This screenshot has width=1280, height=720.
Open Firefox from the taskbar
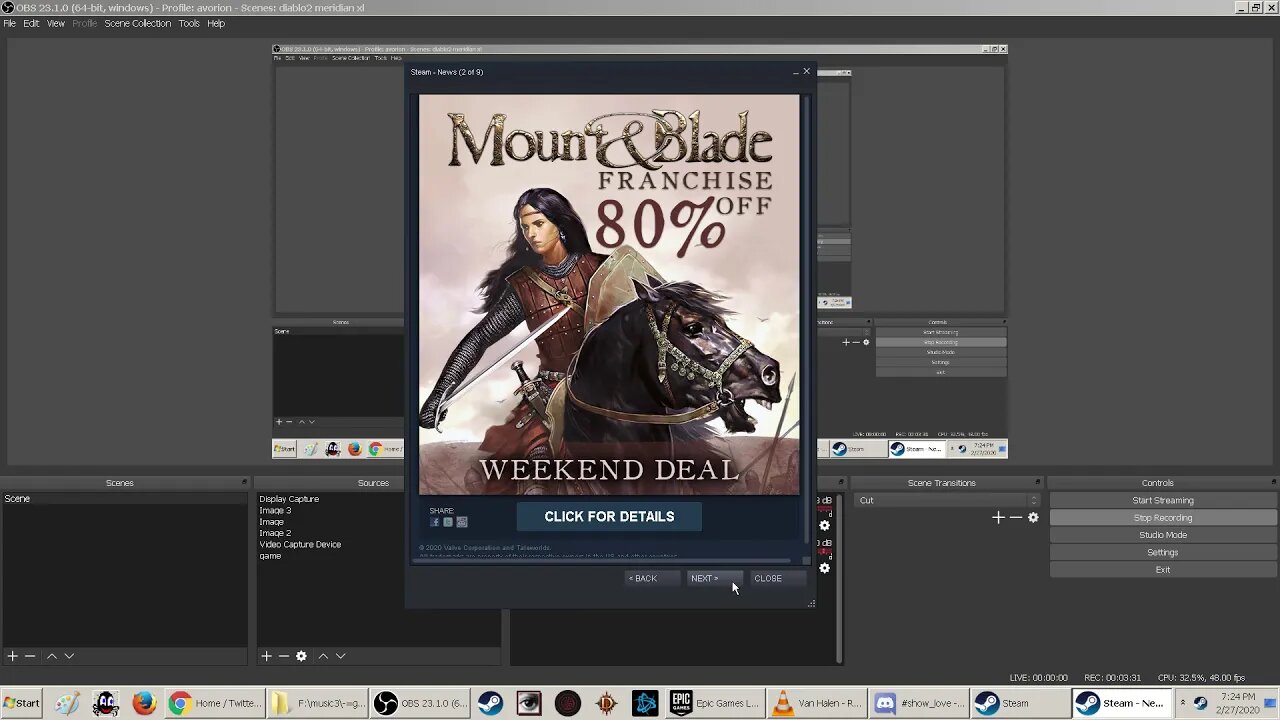coord(144,703)
